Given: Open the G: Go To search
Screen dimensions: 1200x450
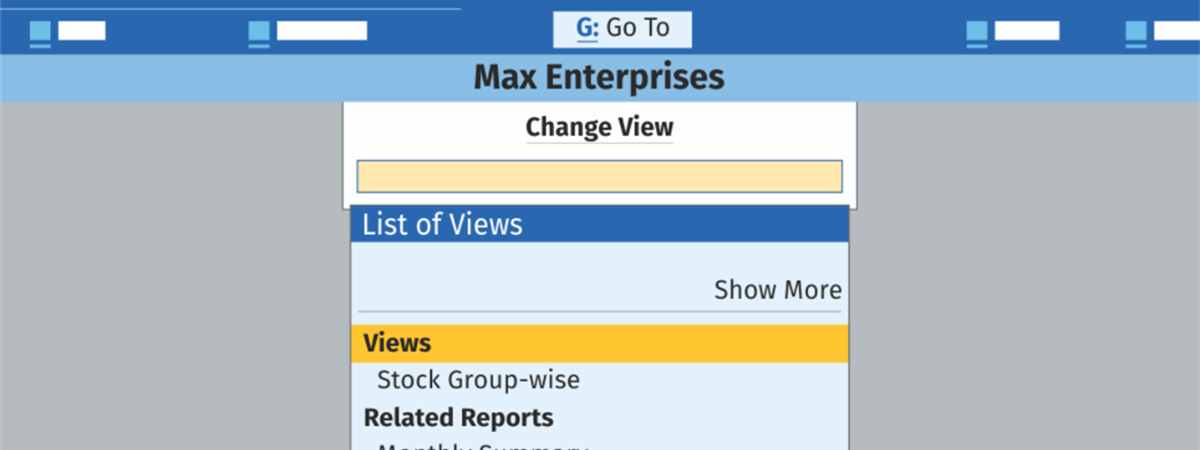Looking at the screenshot, I should point(622,29).
